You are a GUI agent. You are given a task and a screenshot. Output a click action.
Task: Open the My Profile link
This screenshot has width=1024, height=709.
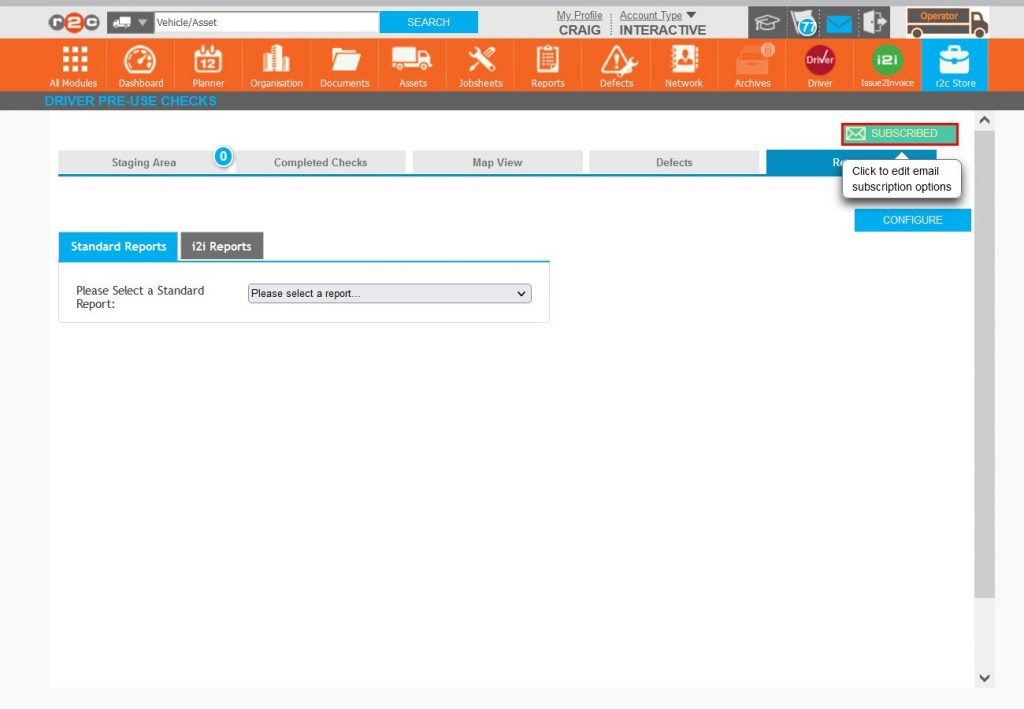tap(579, 14)
